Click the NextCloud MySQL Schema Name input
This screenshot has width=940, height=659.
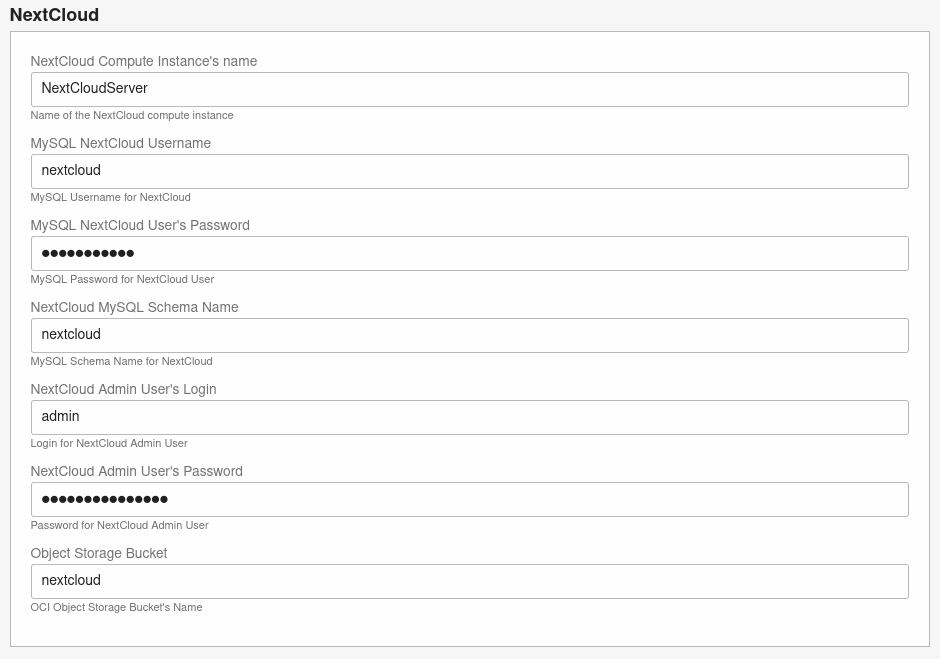[x=469, y=335]
